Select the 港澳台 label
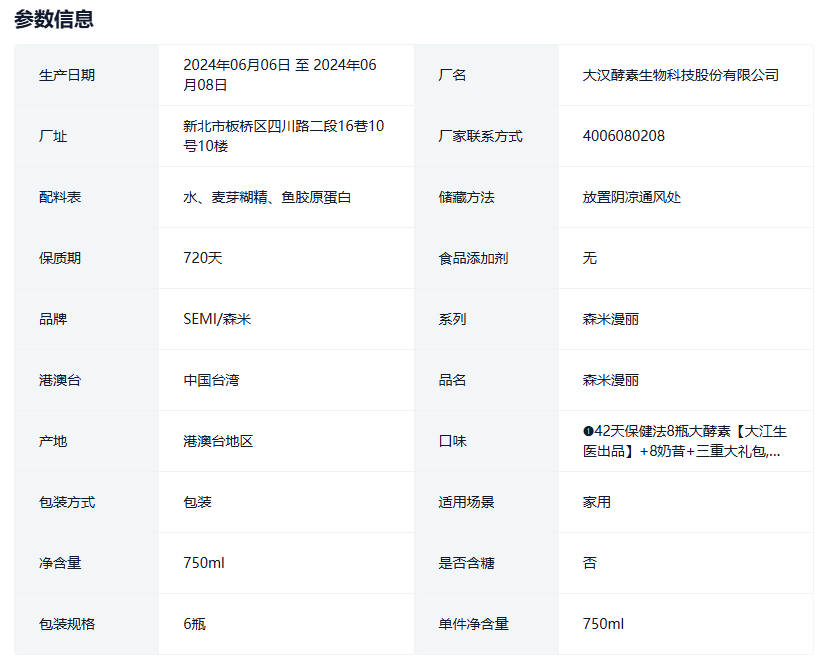The width and height of the screenshot is (819, 660). pos(60,380)
